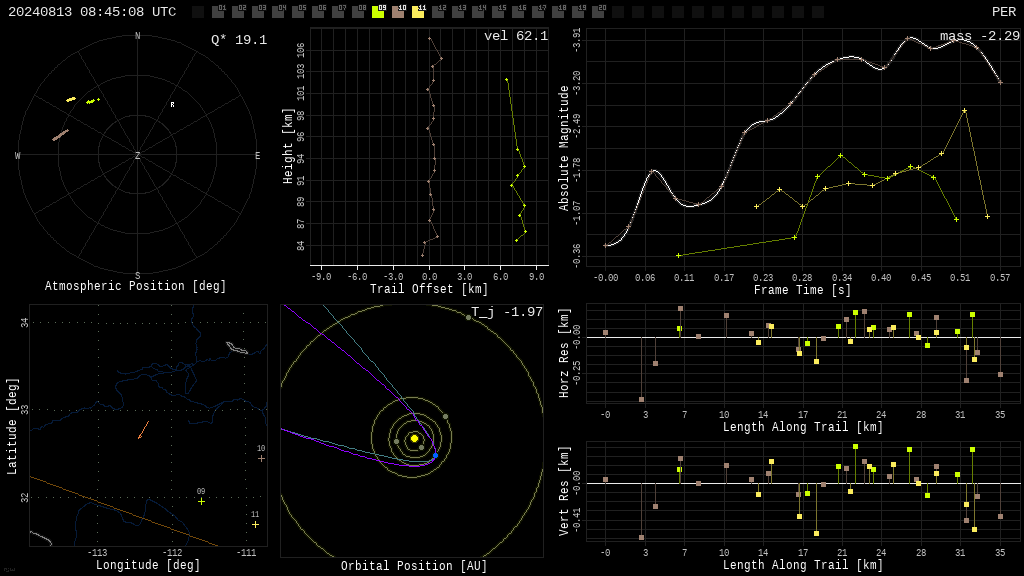Click station 09 cross marker on map
The width and height of the screenshot is (1024, 576).
[201, 501]
